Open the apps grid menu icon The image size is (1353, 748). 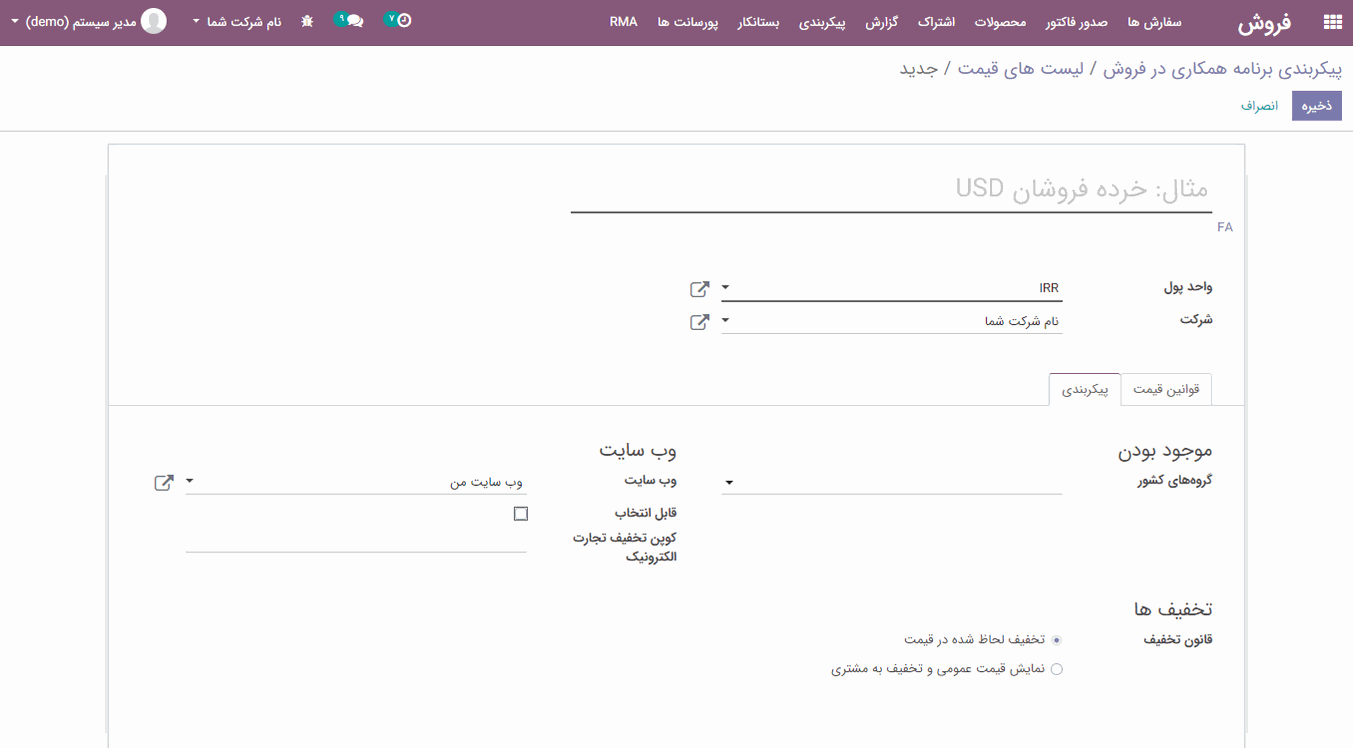1332,22
